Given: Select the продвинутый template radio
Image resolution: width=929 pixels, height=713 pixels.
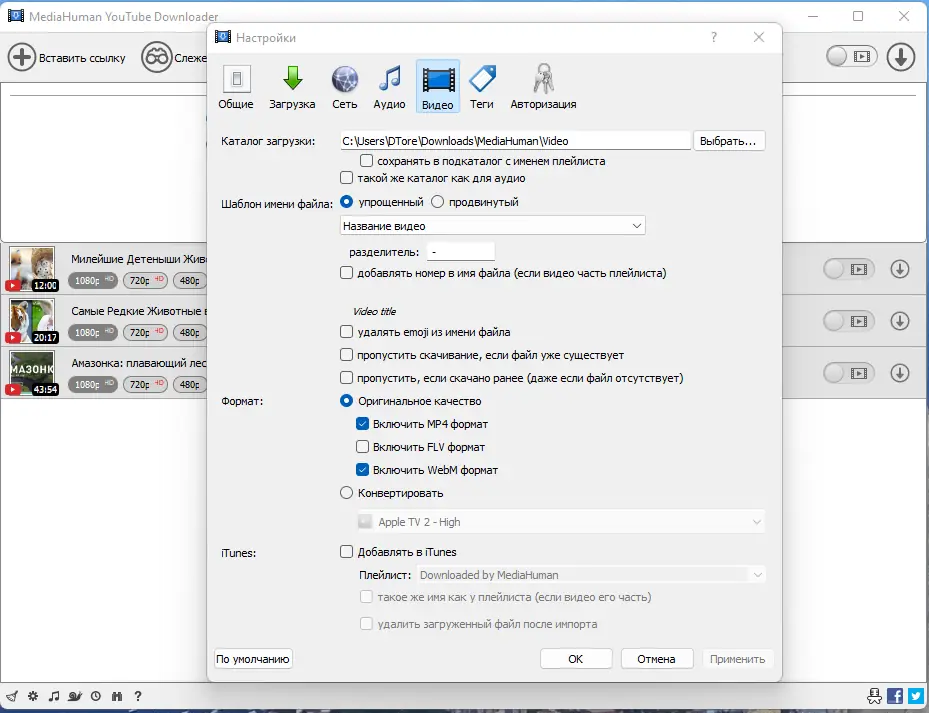Looking at the screenshot, I should (437, 202).
